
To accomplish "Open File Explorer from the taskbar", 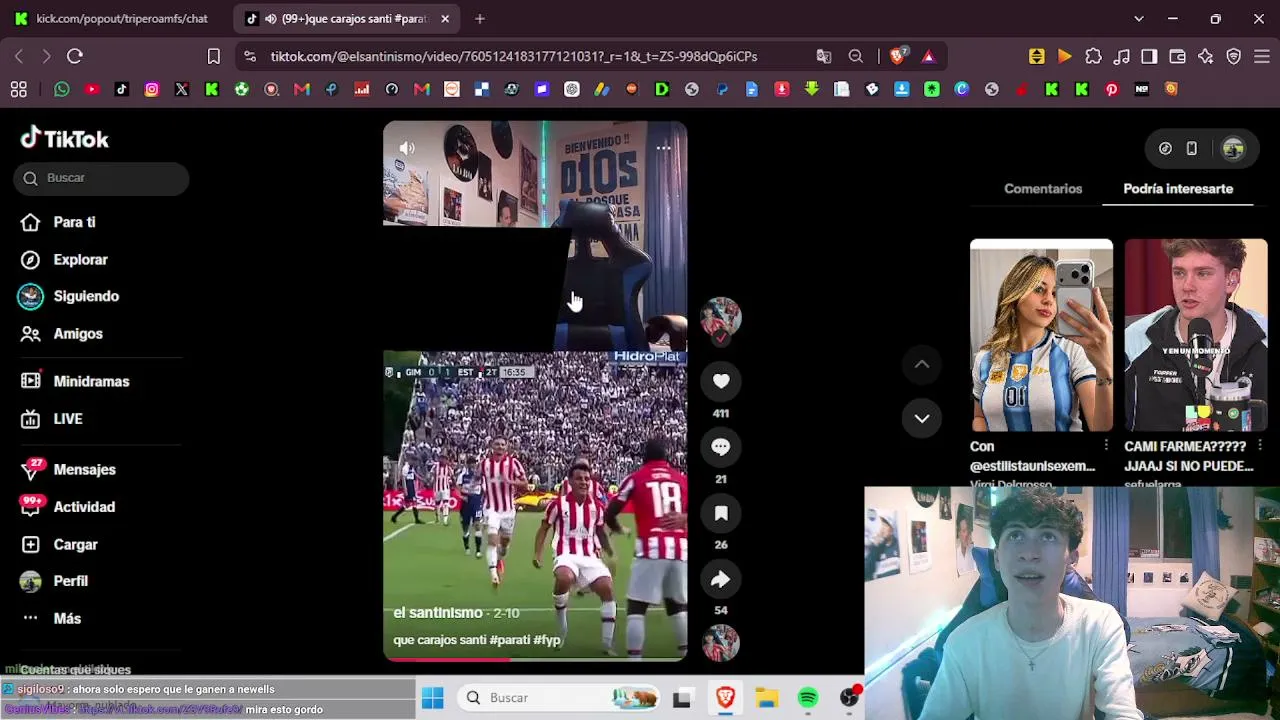I will 766,698.
